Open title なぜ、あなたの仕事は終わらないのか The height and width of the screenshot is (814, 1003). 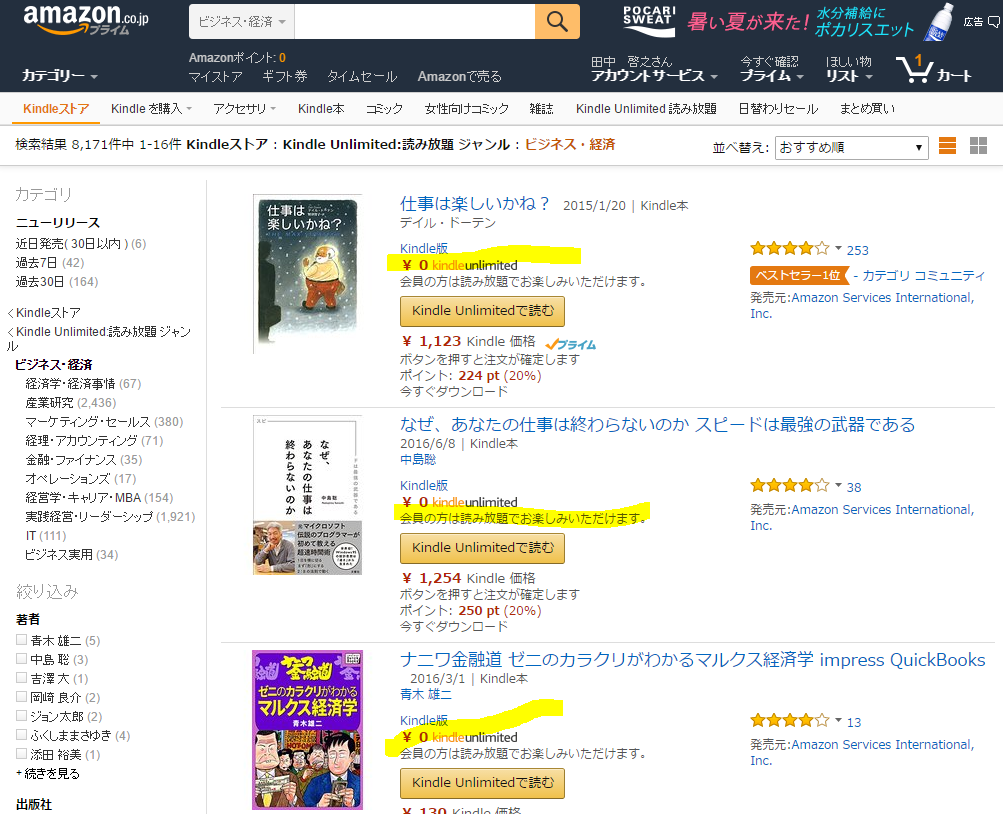click(658, 424)
